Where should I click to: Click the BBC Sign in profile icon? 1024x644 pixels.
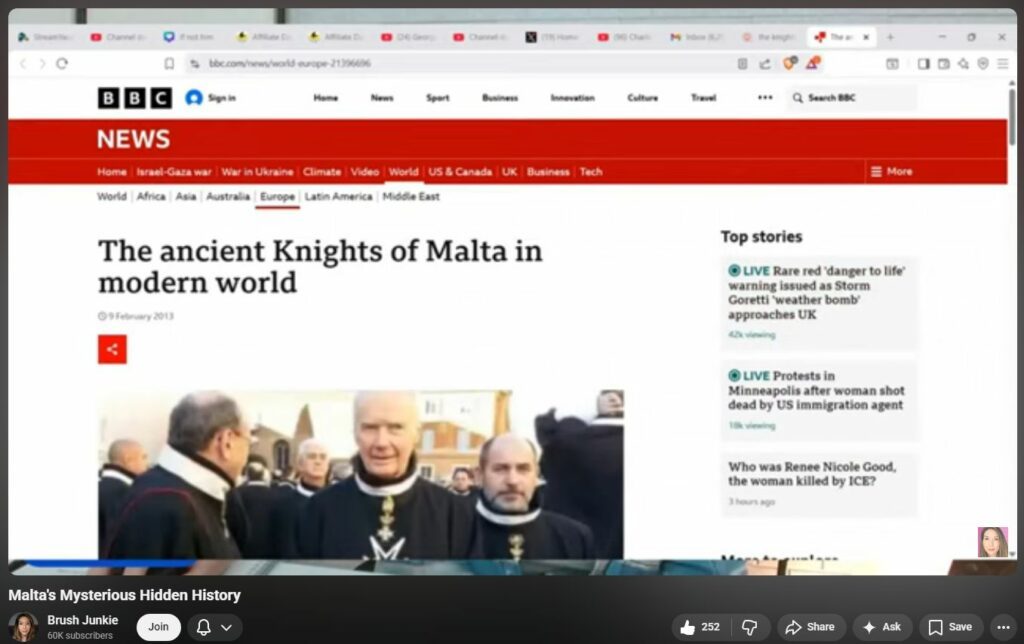(194, 98)
